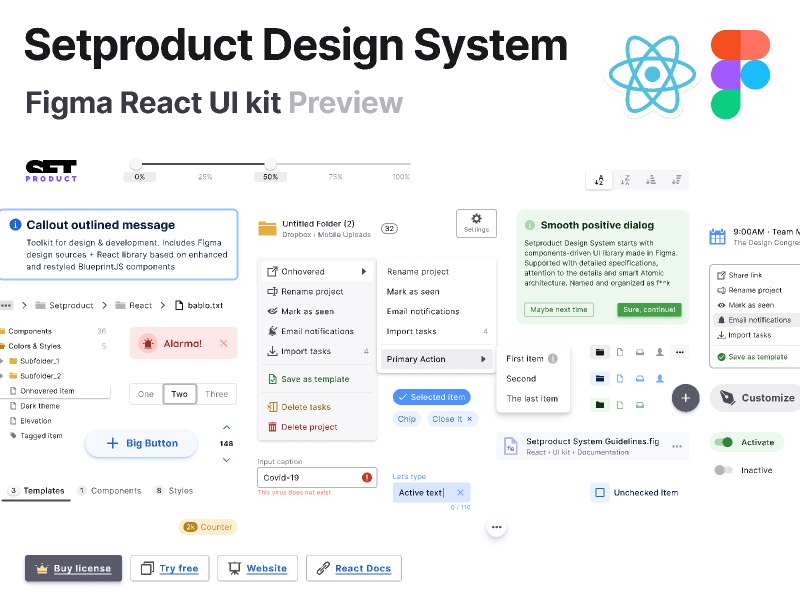
Task: Click the Figma logo icon
Action: 740,74
